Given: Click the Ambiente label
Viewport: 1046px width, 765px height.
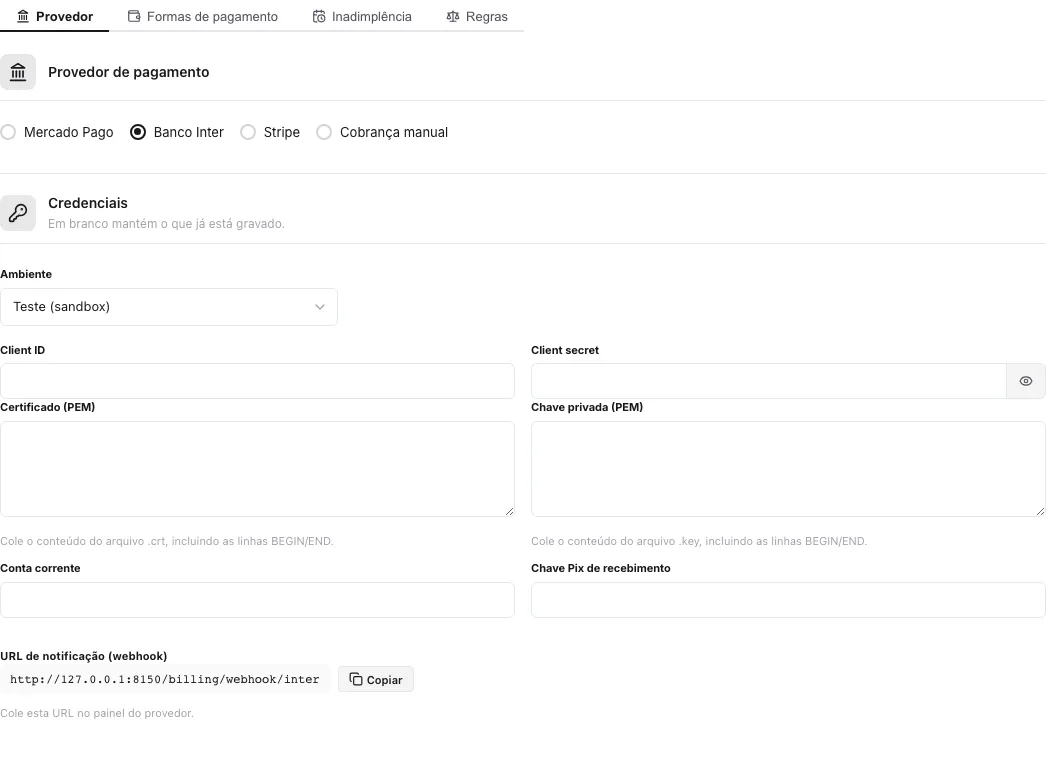Looking at the screenshot, I should 26,274.
